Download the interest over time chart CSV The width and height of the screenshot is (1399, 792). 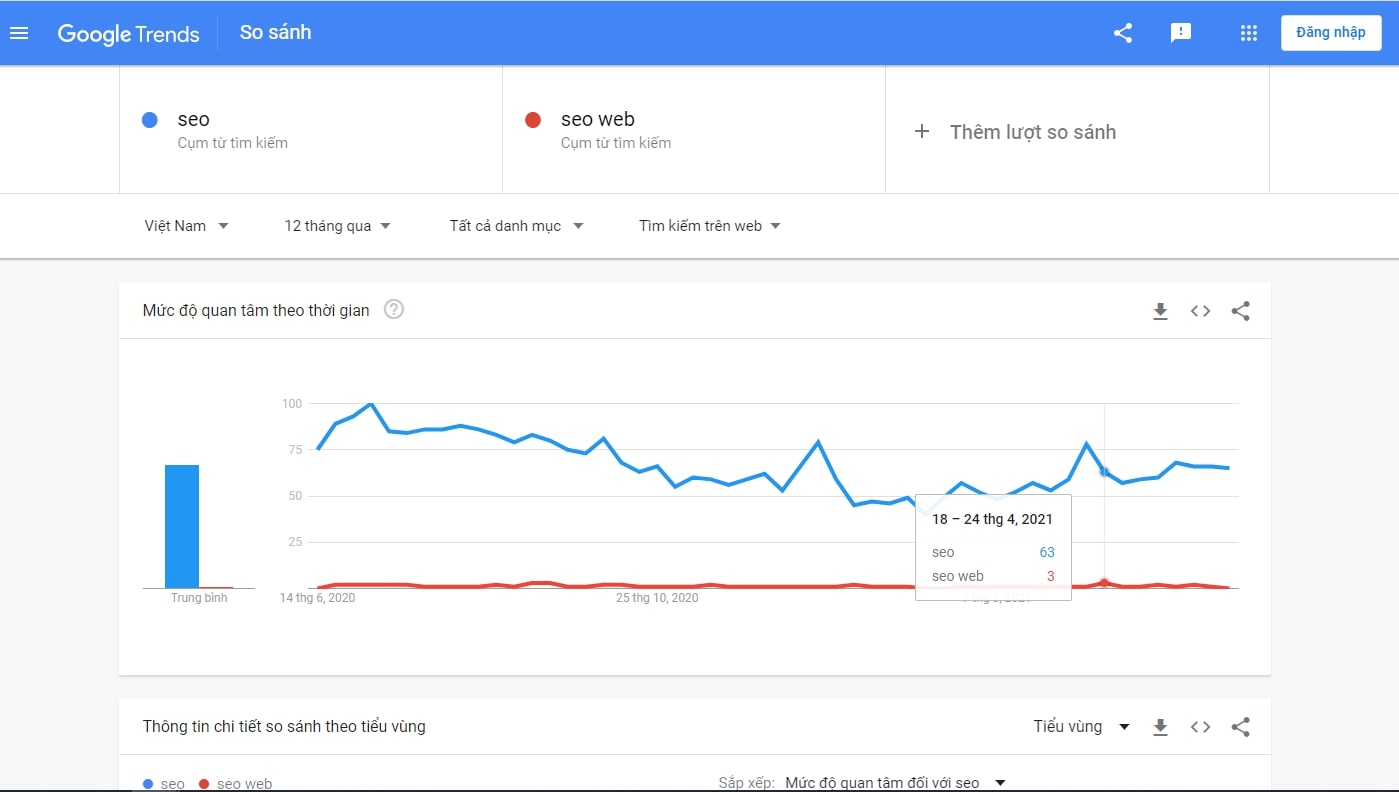coord(1160,311)
